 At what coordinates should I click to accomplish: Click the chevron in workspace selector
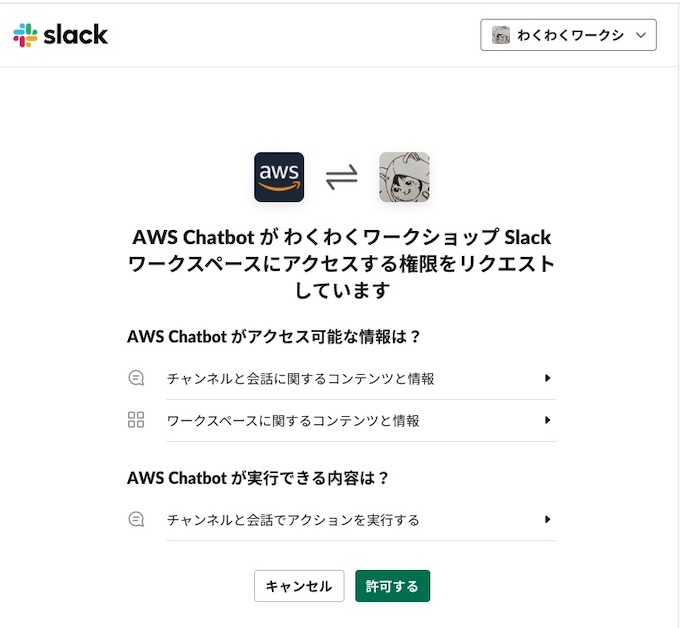tap(640, 36)
